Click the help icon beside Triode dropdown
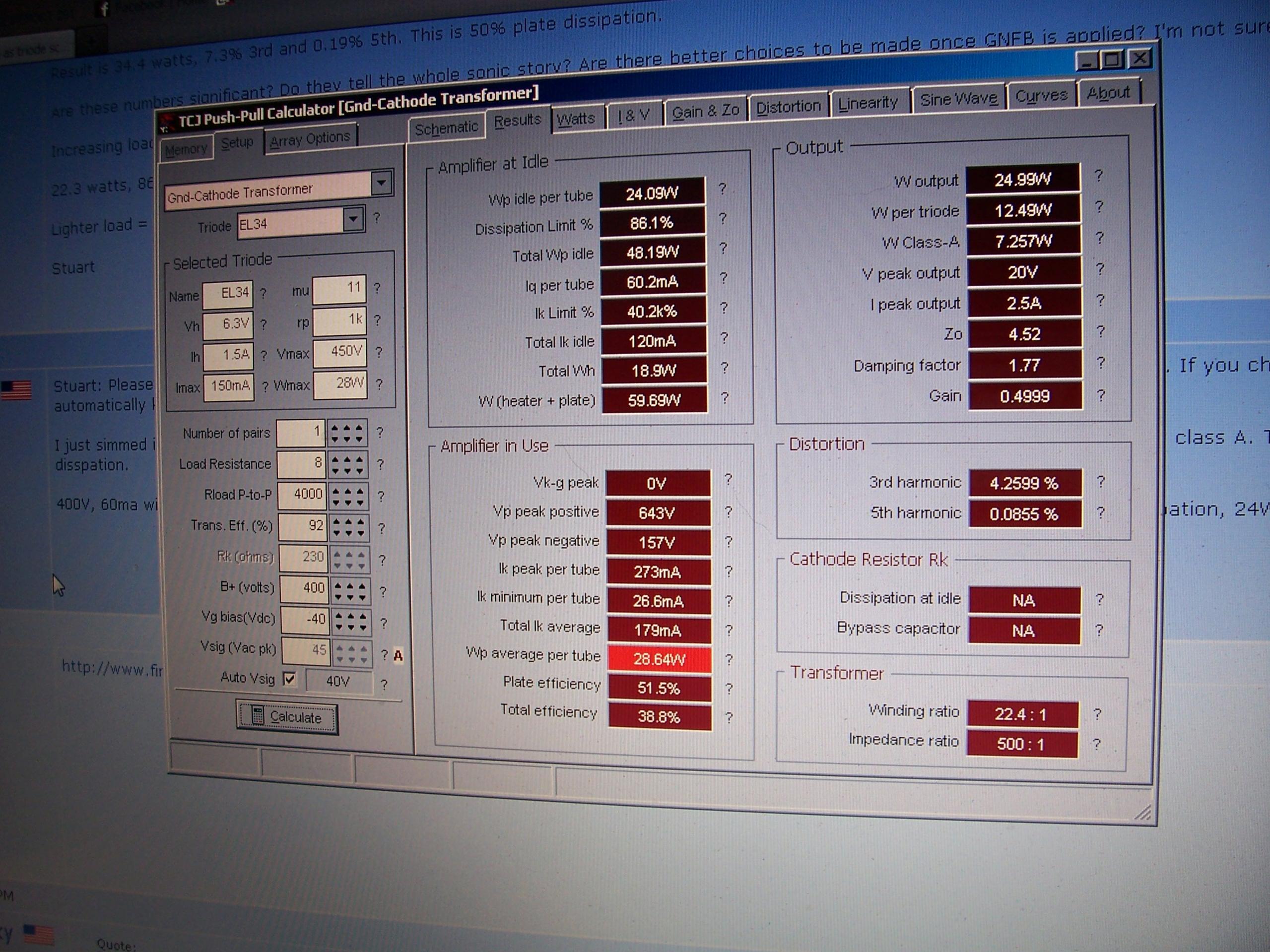Screen dimensions: 1270x952 [x=377, y=217]
